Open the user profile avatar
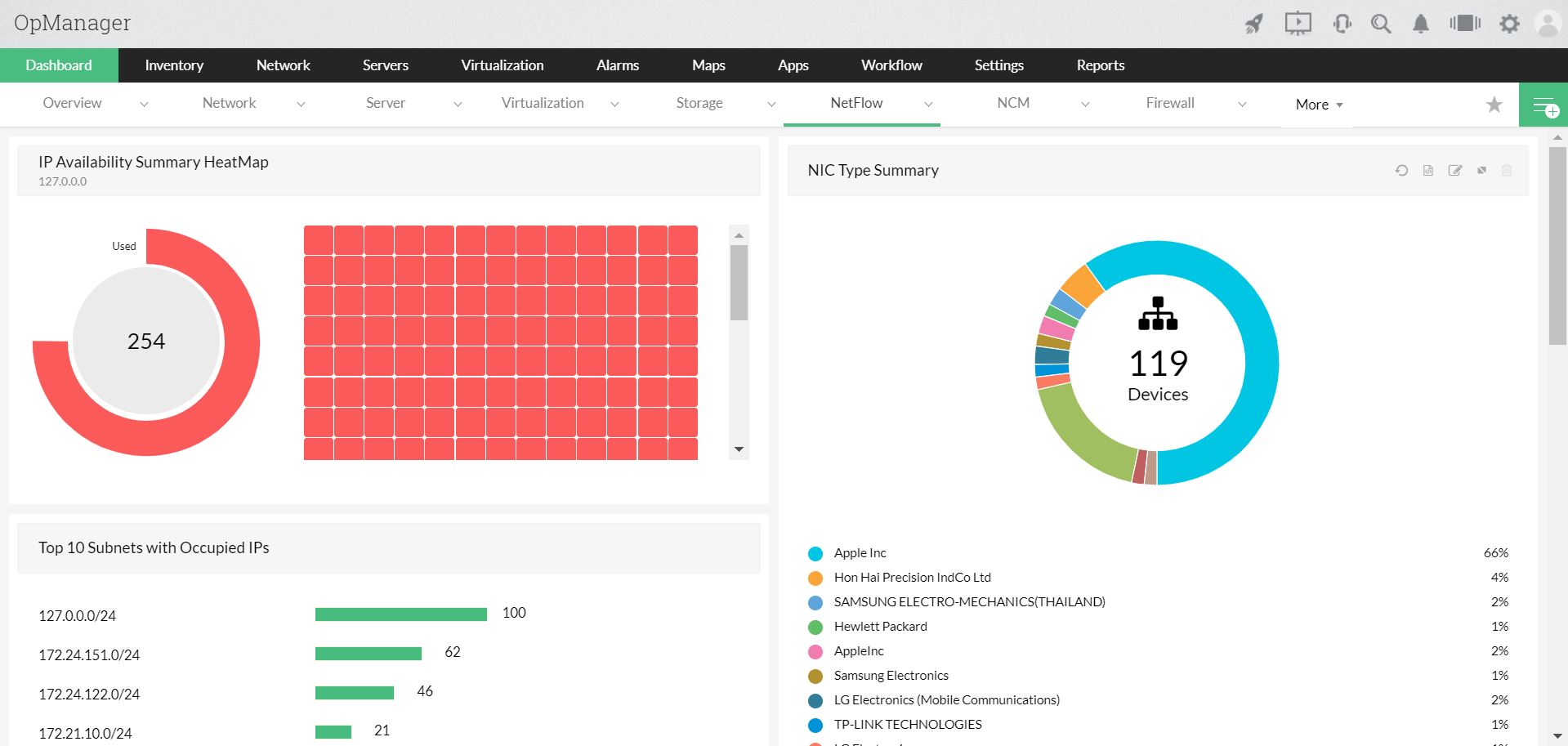Screen dimensions: 1568x746 [1548, 24]
